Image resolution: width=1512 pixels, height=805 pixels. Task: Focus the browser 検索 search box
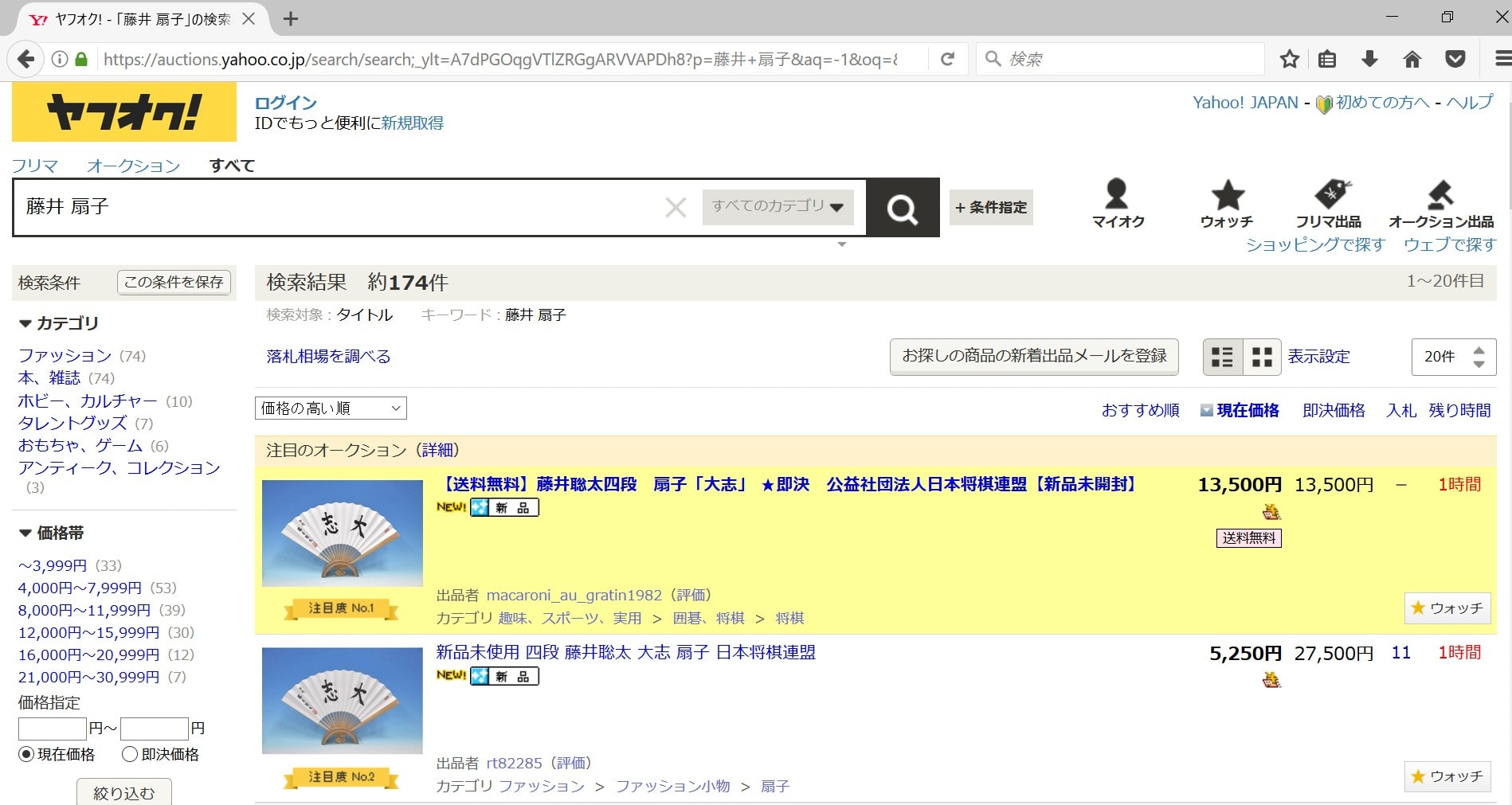[1121, 59]
